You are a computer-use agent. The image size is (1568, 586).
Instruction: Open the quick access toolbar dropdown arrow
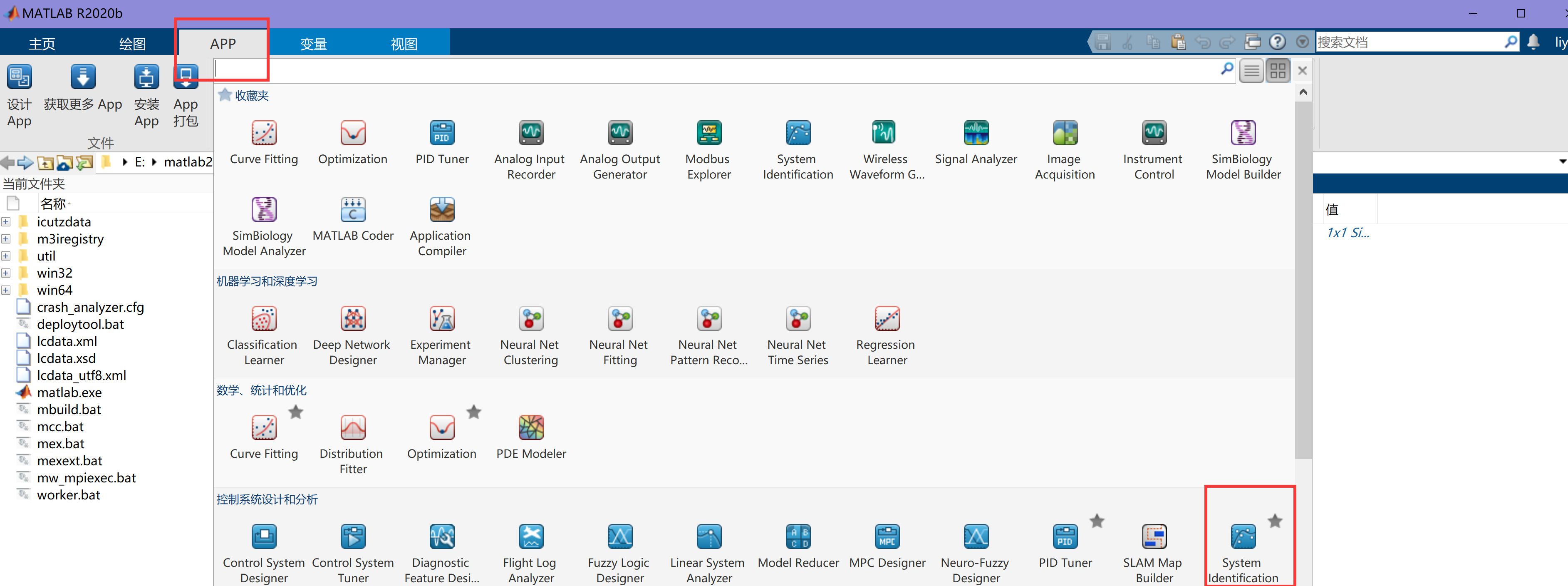tap(1302, 42)
